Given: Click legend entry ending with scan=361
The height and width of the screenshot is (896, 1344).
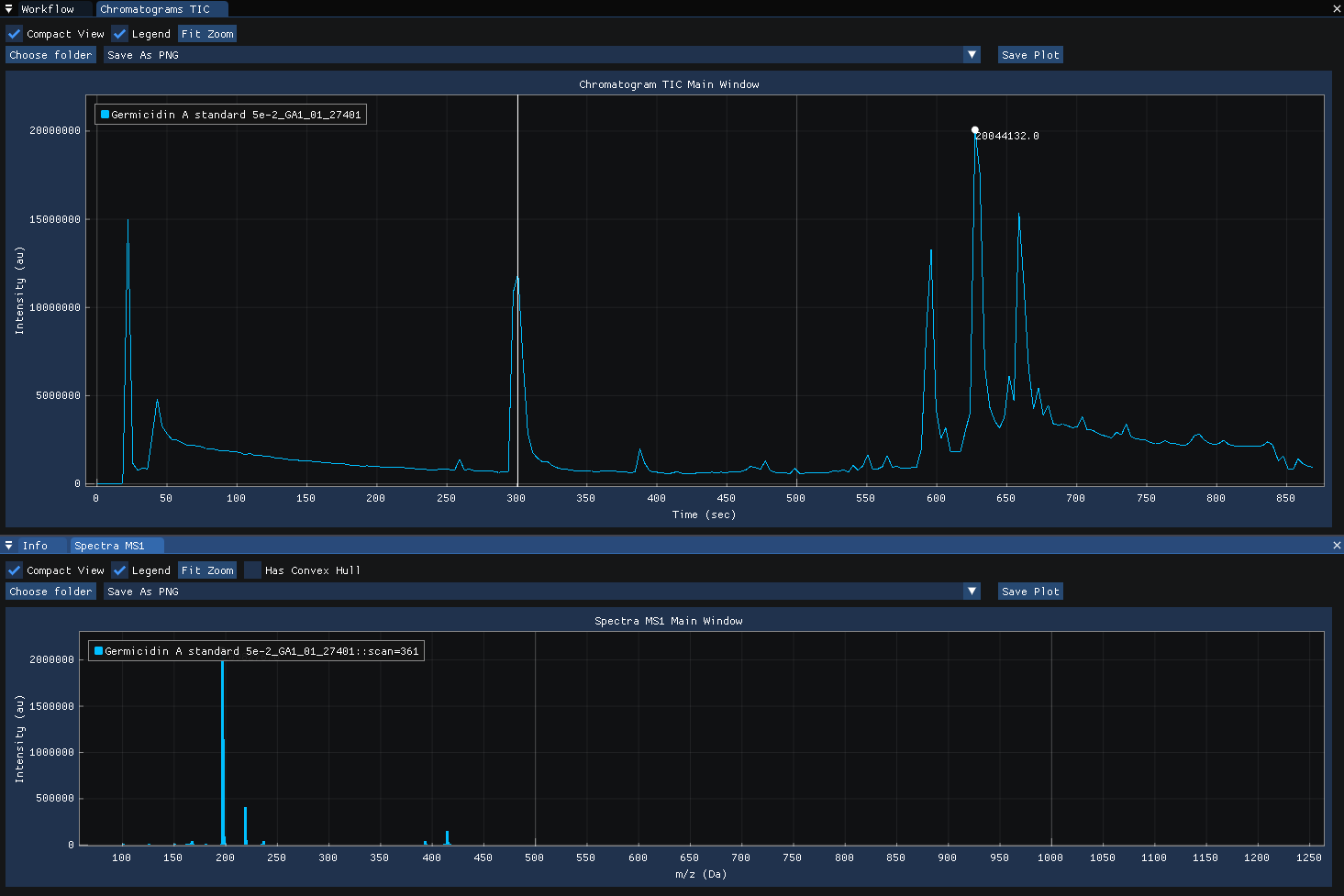Looking at the screenshot, I should tap(261, 651).
